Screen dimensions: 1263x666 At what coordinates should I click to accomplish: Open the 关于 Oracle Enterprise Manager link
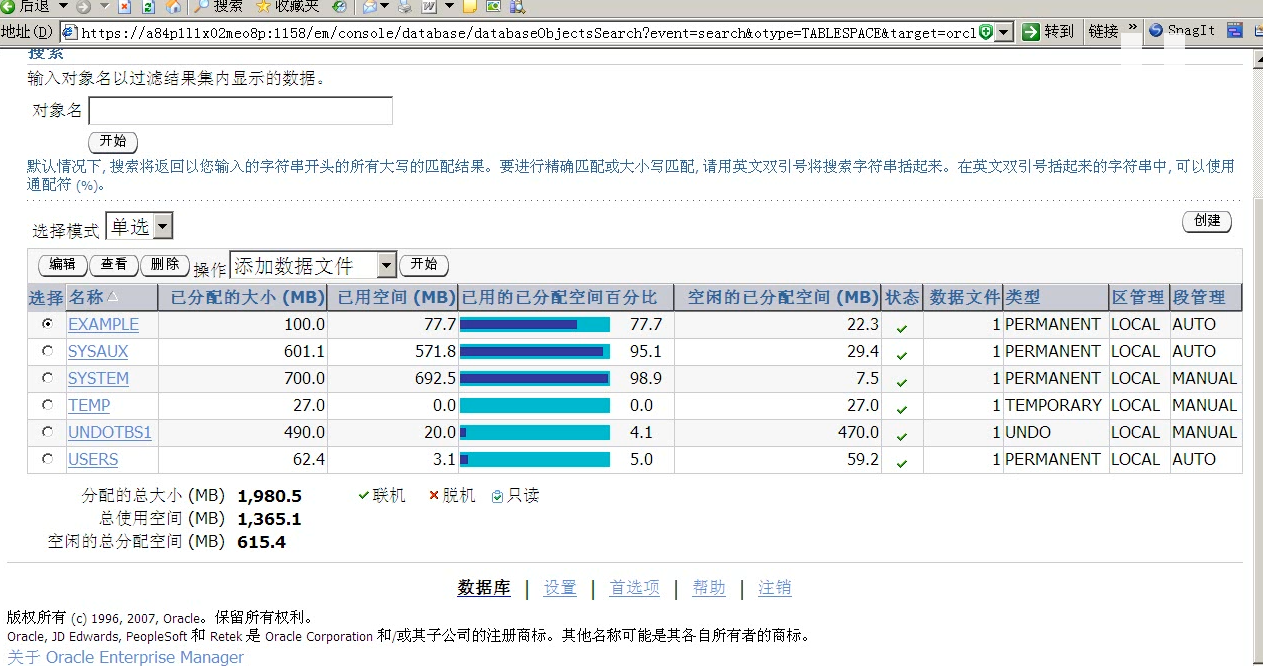coord(126,657)
